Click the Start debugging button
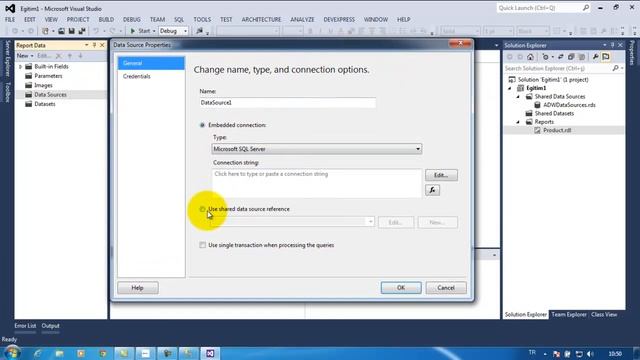640x360 pixels. [x=140, y=31]
